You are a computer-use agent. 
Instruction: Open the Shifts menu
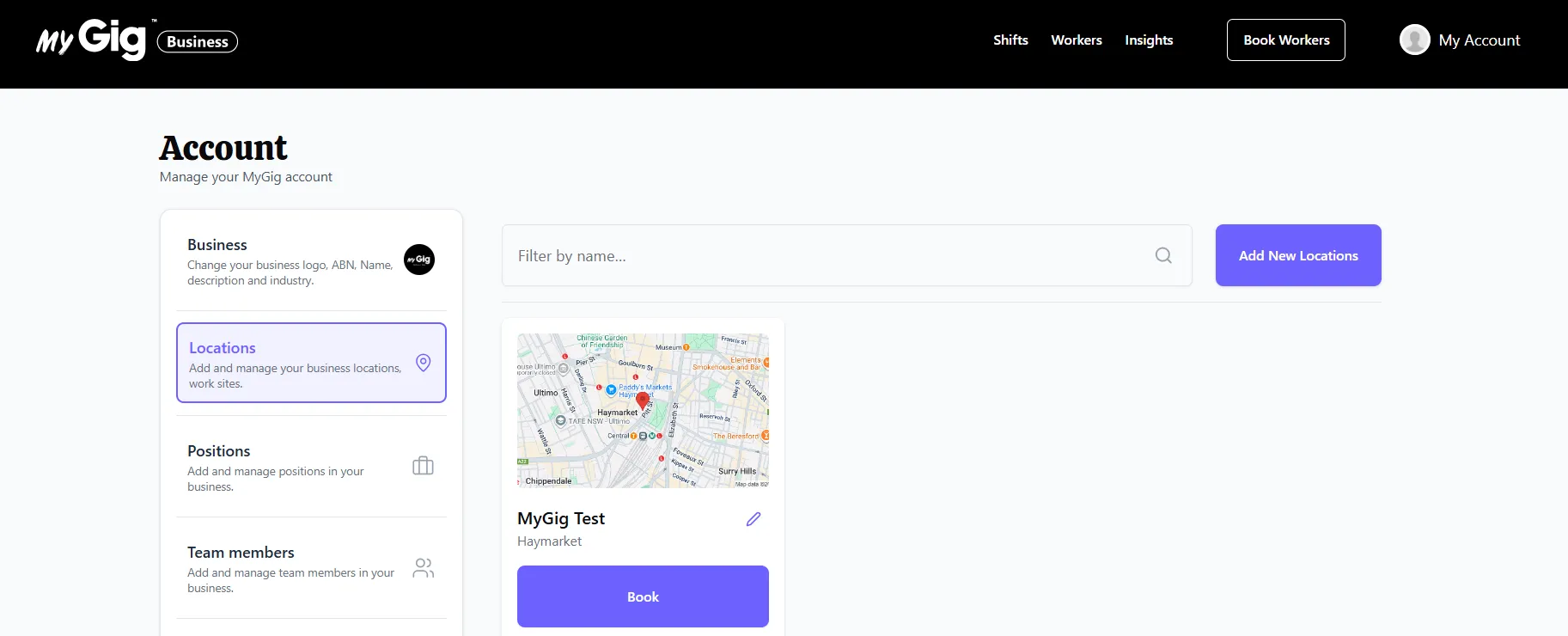[x=1010, y=40]
